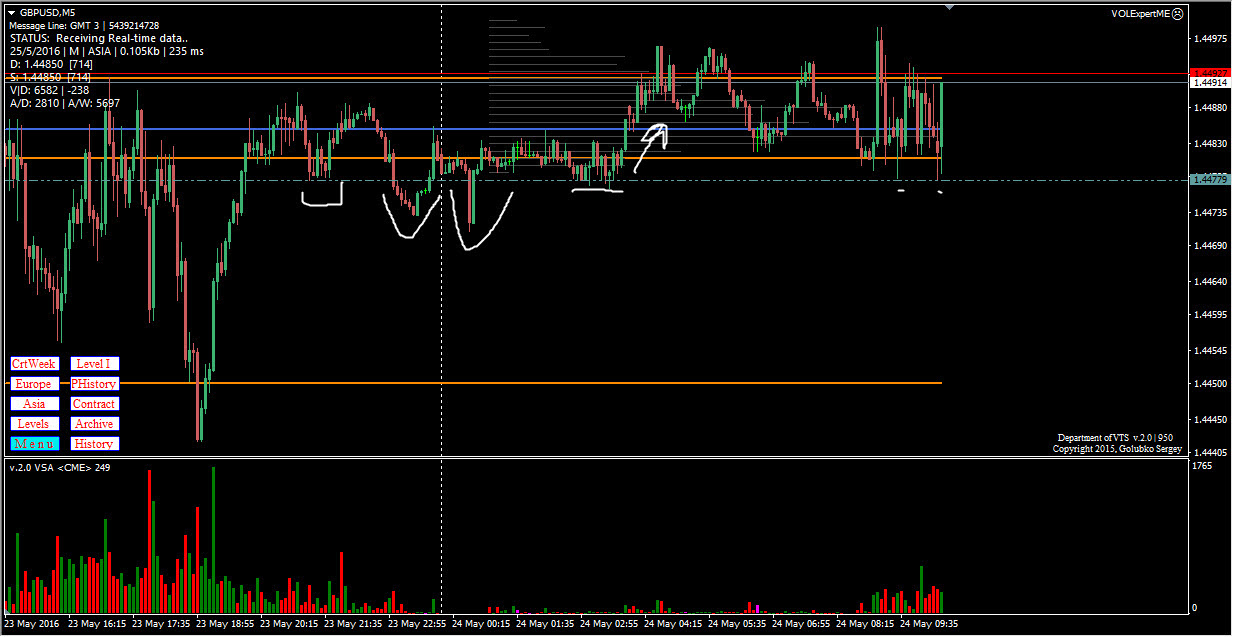Click the "25/5/2016 | M | ASIA" info line
Screen dimensions: 1233x637
pos(107,51)
